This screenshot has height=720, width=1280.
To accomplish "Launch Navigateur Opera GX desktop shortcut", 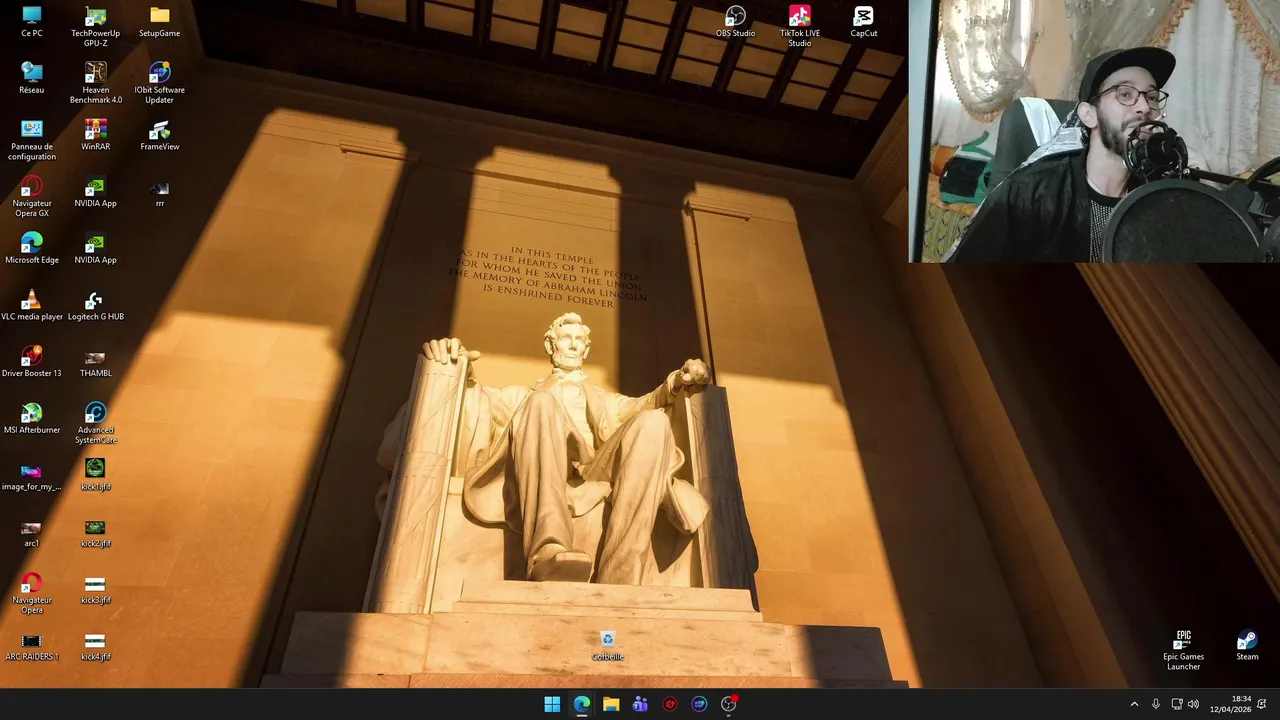I will coord(32,198).
